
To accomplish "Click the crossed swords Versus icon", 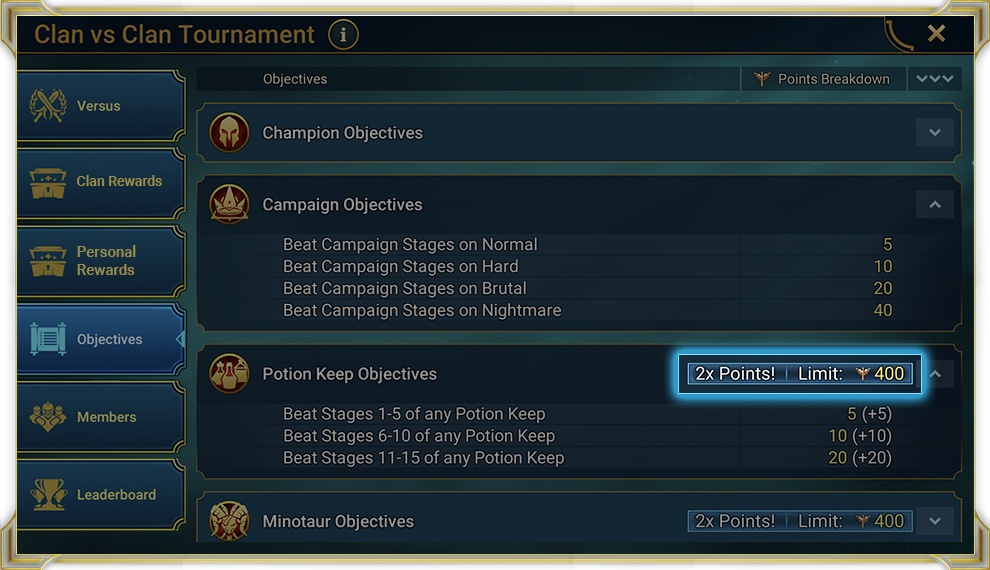I will (x=48, y=106).
